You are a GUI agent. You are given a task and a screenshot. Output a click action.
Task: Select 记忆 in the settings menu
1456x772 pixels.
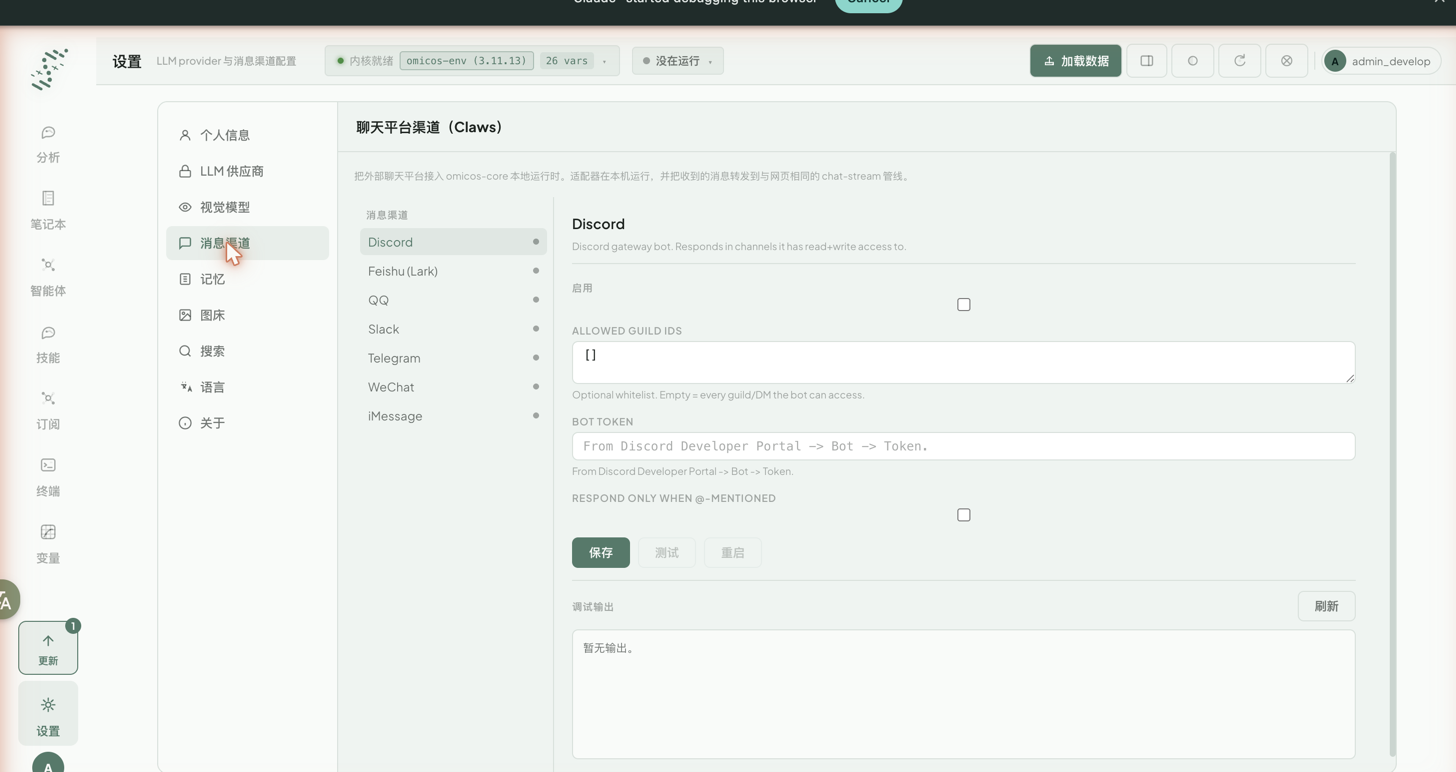click(247, 279)
